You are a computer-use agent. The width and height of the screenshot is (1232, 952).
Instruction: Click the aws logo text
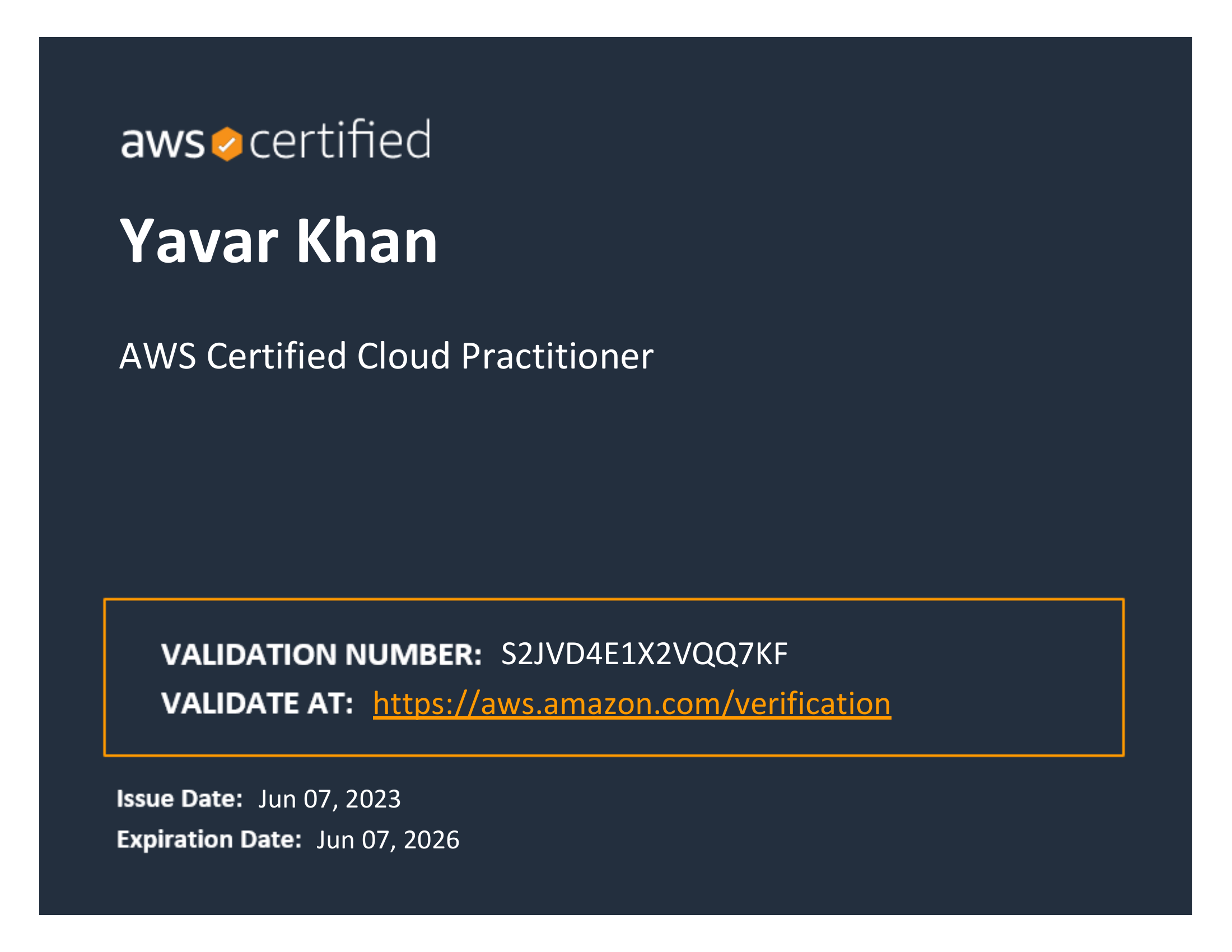(162, 142)
